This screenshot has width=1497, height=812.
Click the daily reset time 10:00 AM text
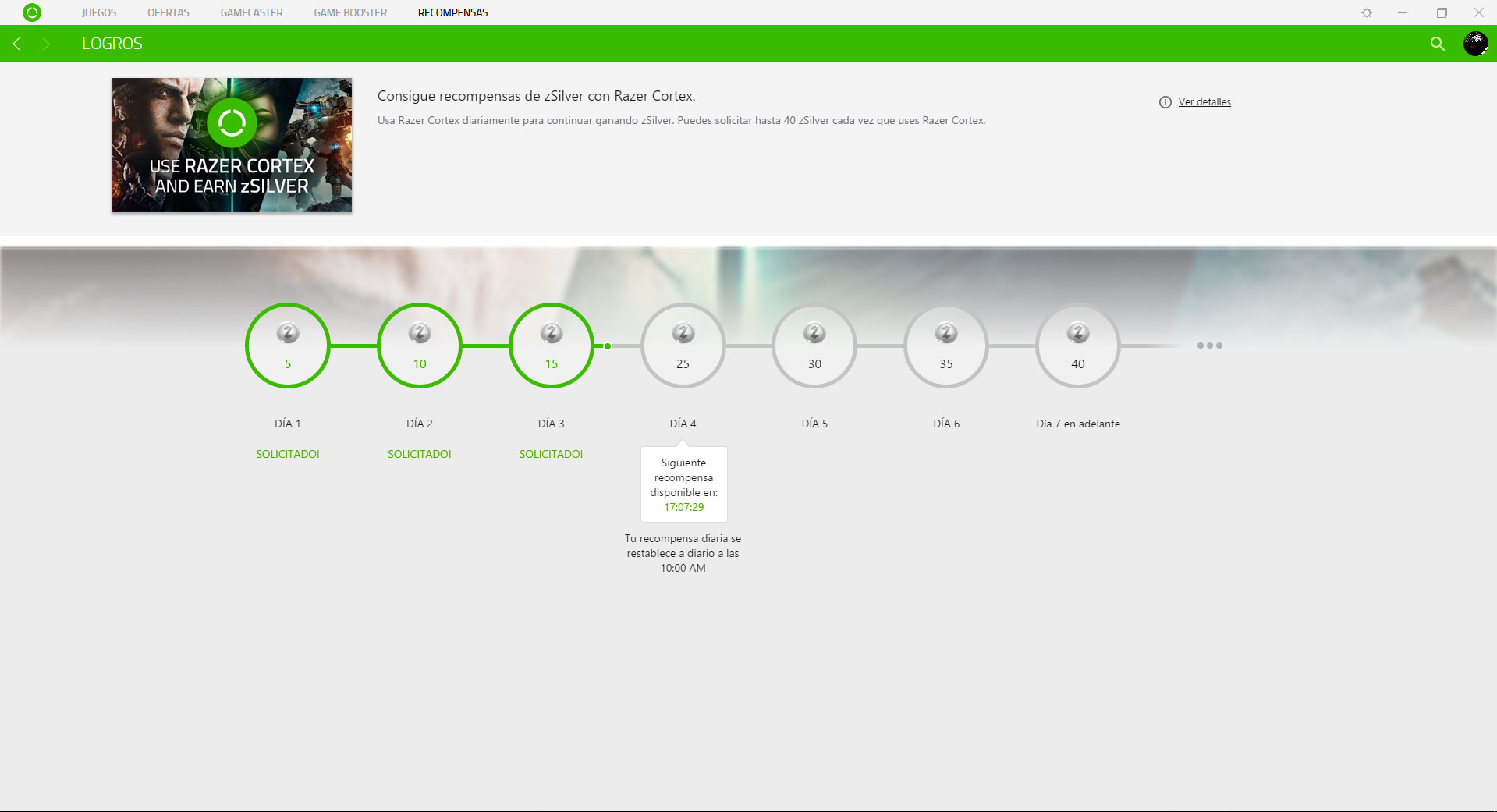pyautogui.click(x=683, y=568)
